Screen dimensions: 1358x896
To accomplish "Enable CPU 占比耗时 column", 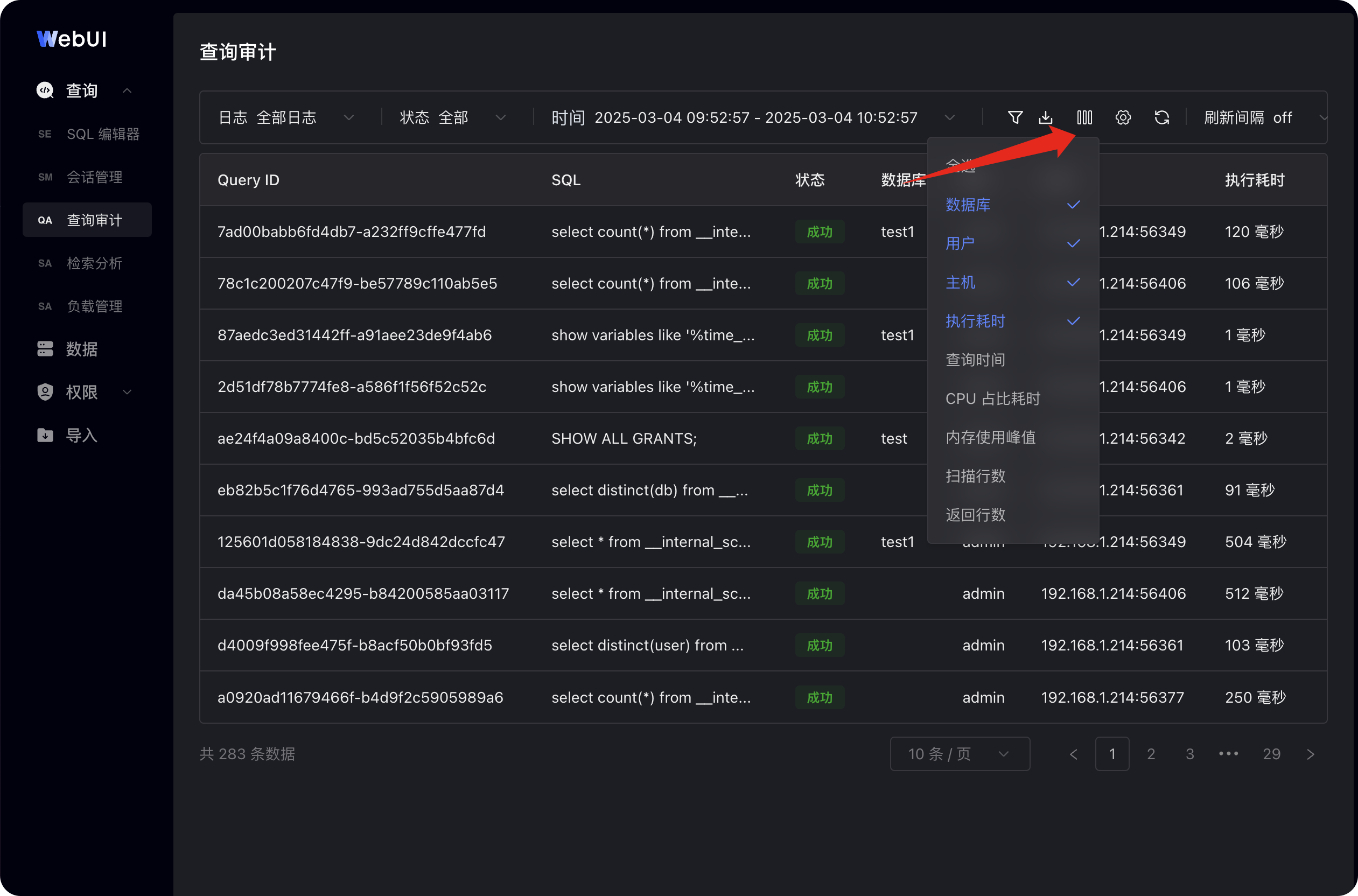I will pos(1012,399).
